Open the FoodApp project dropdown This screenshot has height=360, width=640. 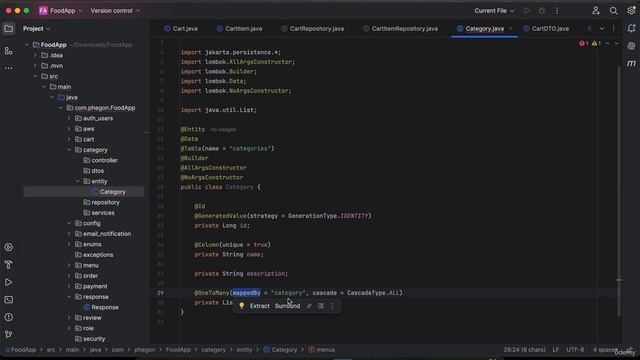(60, 11)
